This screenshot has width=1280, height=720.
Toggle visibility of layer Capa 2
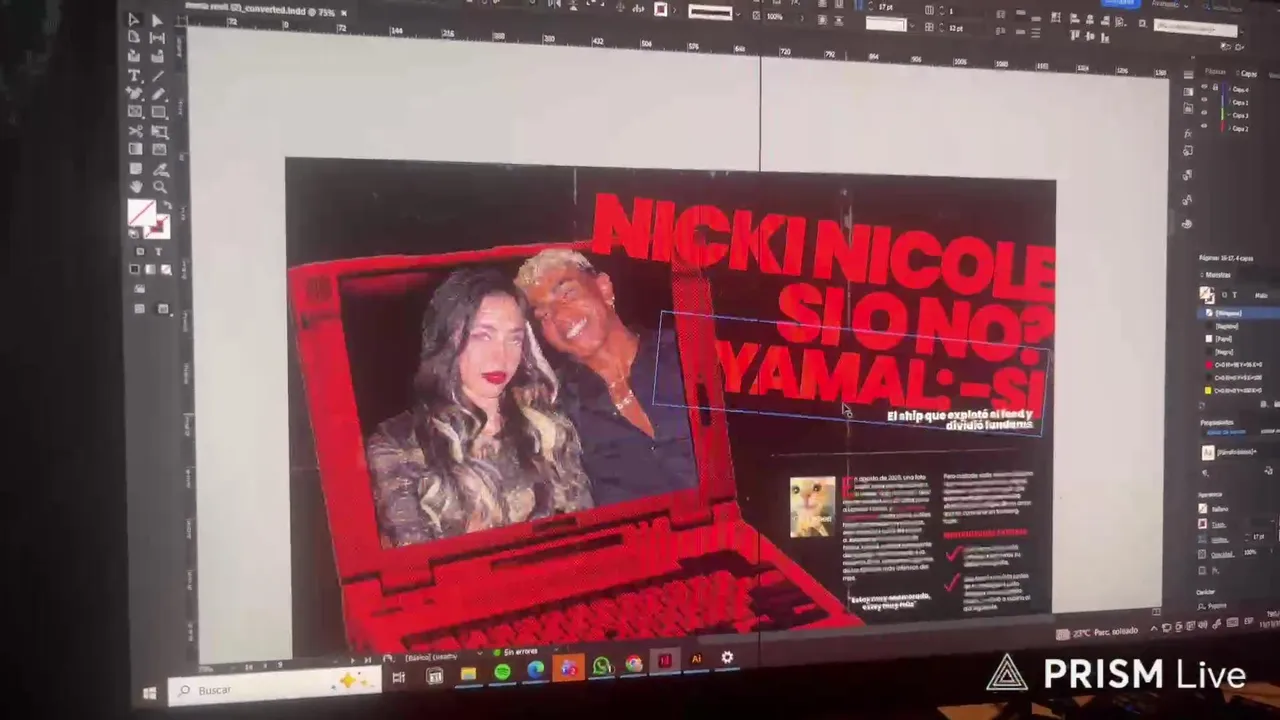[x=1204, y=128]
